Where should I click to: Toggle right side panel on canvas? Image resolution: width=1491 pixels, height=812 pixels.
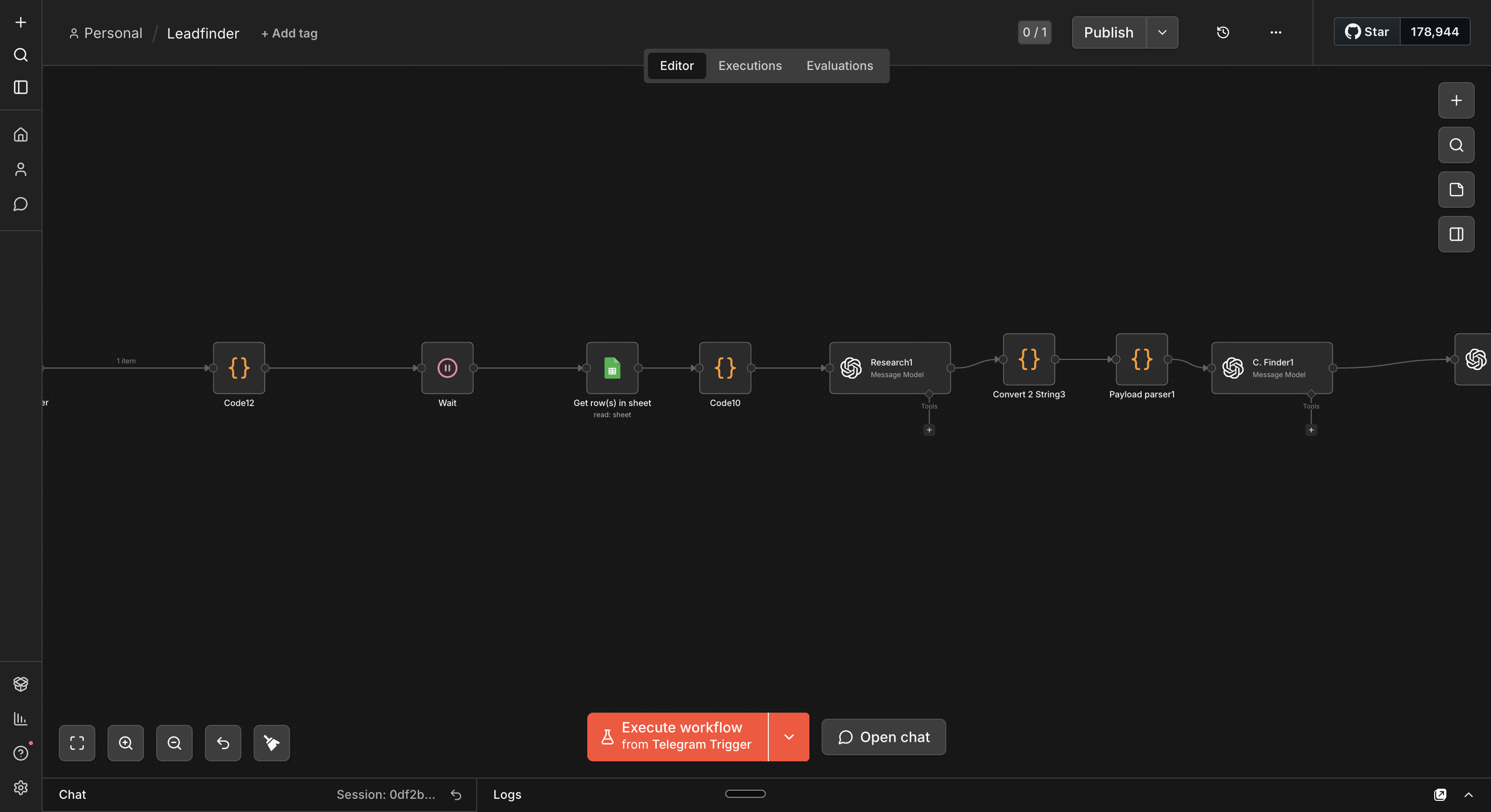point(1455,234)
